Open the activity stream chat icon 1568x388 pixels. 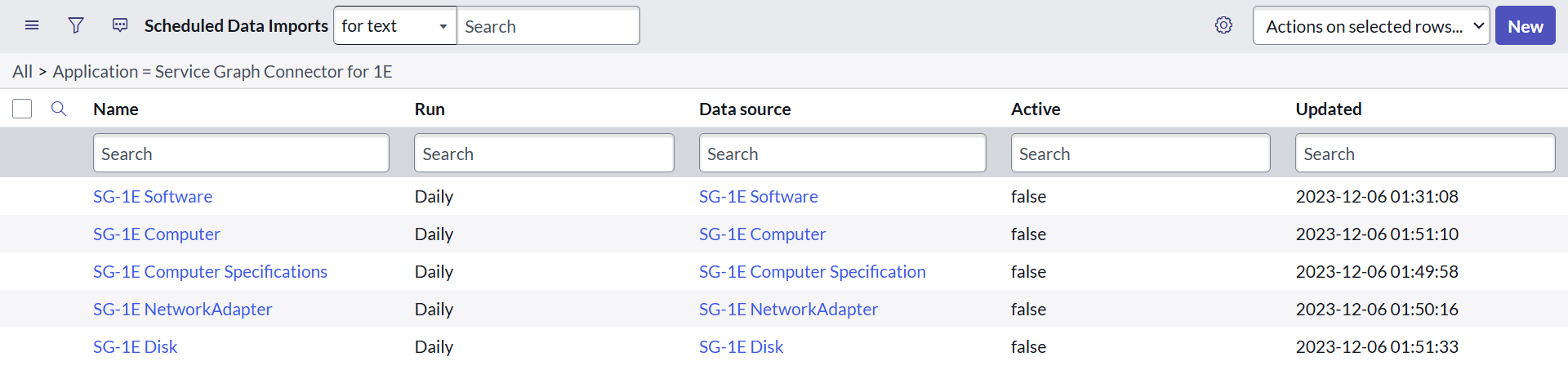click(x=120, y=25)
